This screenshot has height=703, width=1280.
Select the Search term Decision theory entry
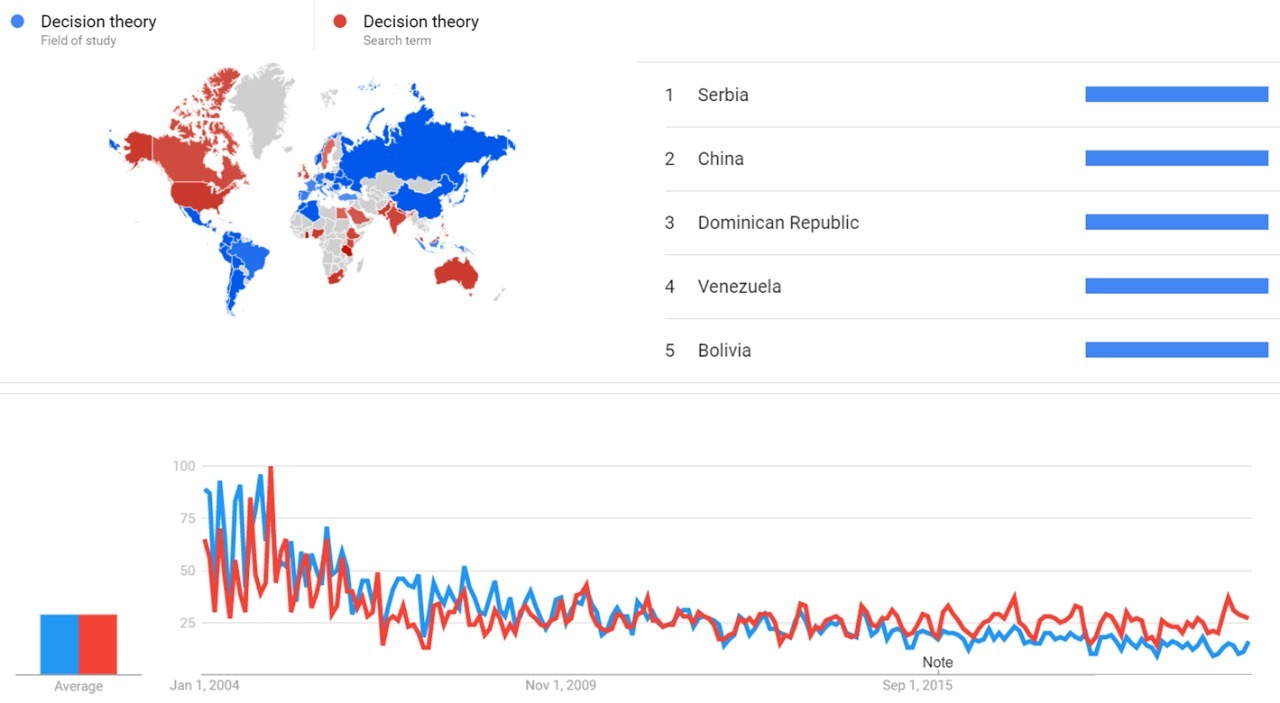420,21
